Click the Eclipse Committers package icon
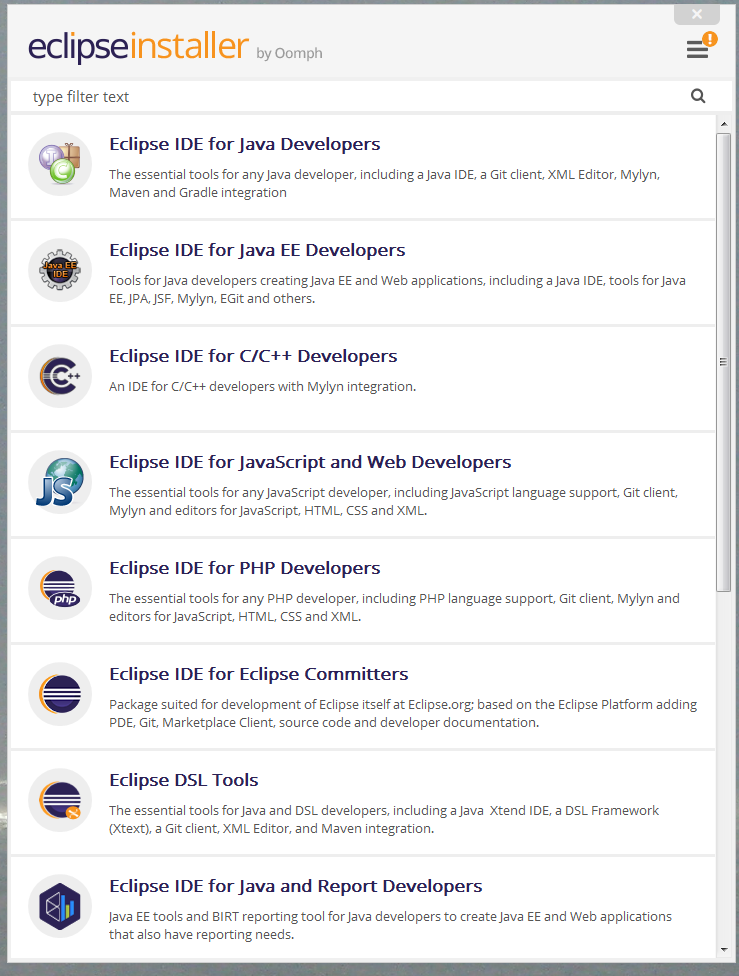 pos(60,694)
